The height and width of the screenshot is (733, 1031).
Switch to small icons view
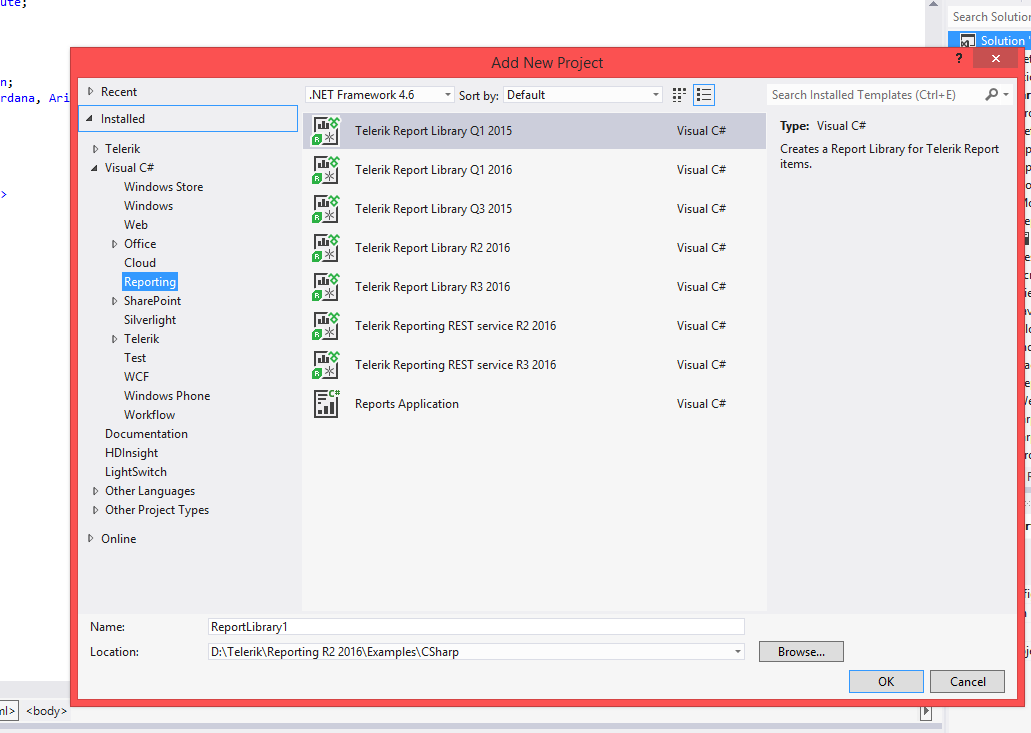pos(679,95)
